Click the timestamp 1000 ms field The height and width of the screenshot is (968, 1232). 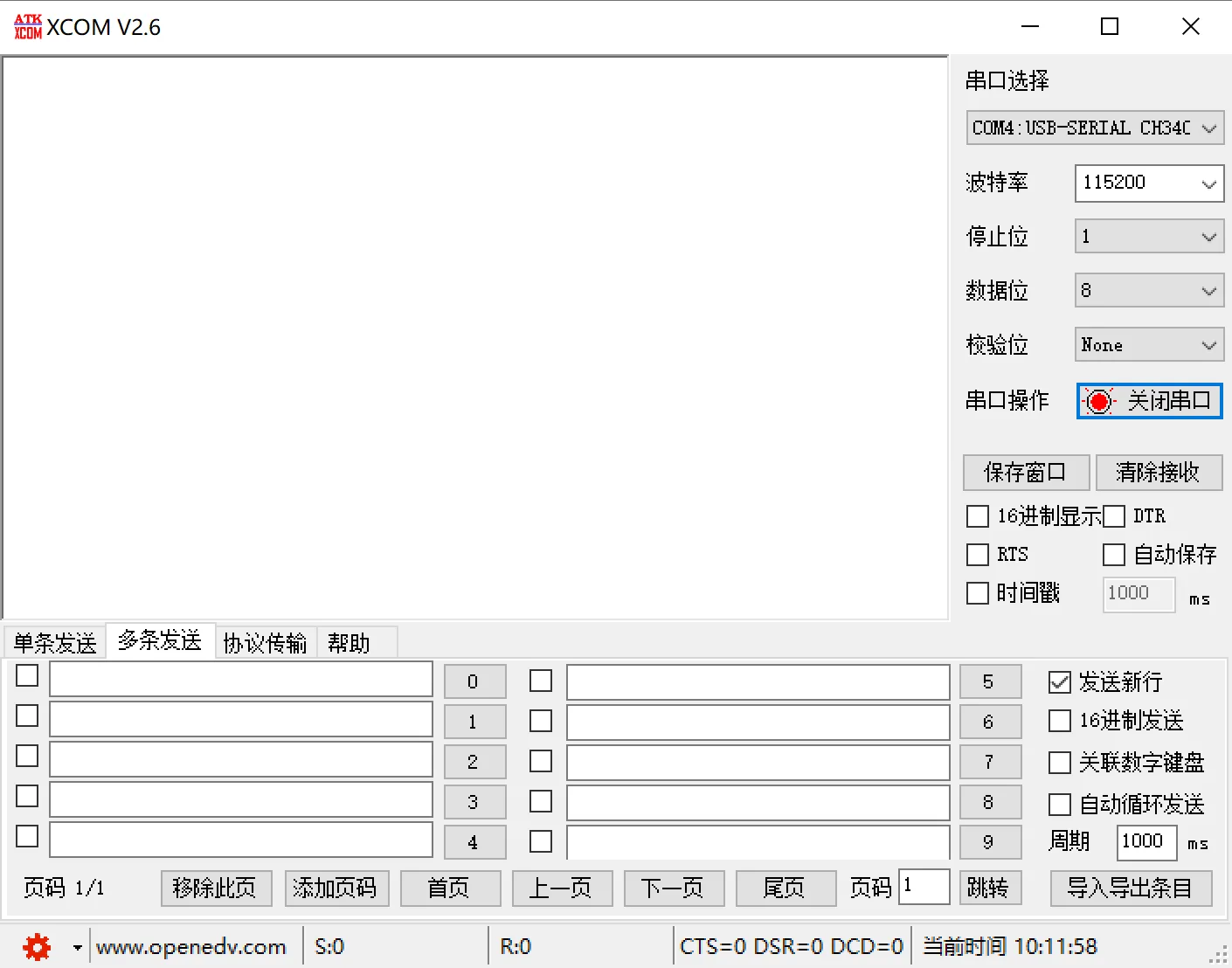pyautogui.click(x=1139, y=594)
